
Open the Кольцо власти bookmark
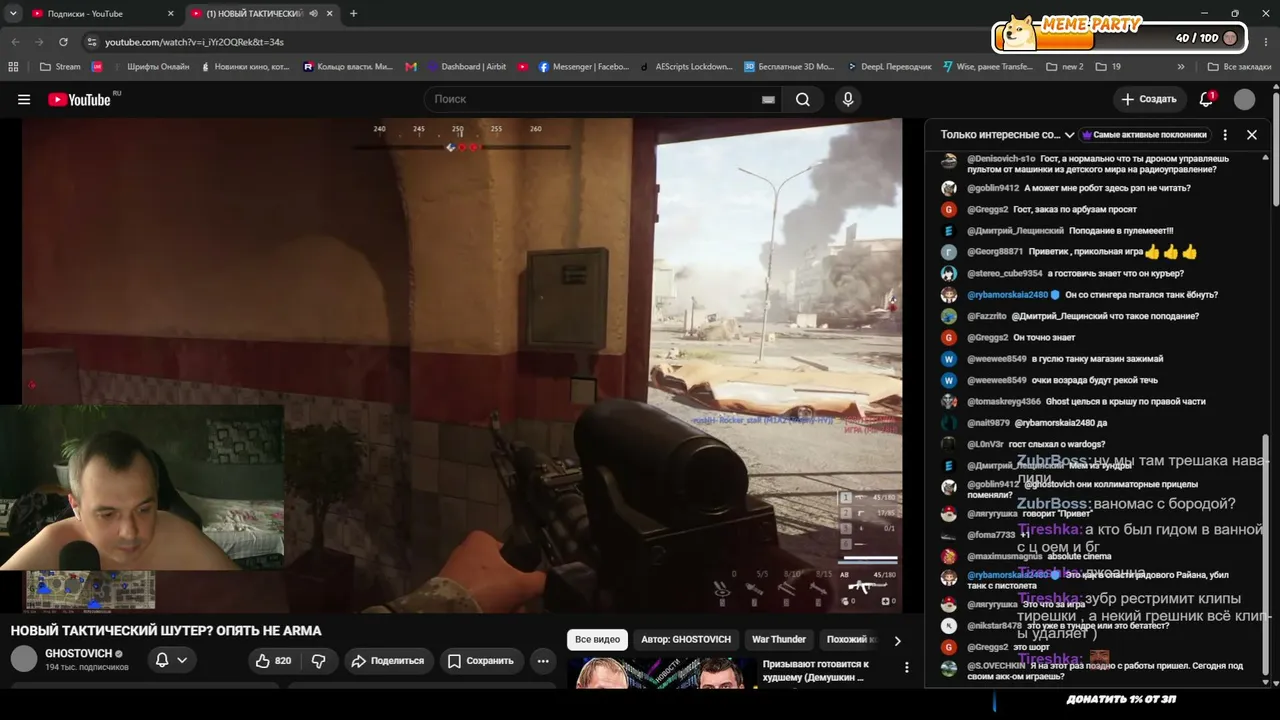point(348,67)
